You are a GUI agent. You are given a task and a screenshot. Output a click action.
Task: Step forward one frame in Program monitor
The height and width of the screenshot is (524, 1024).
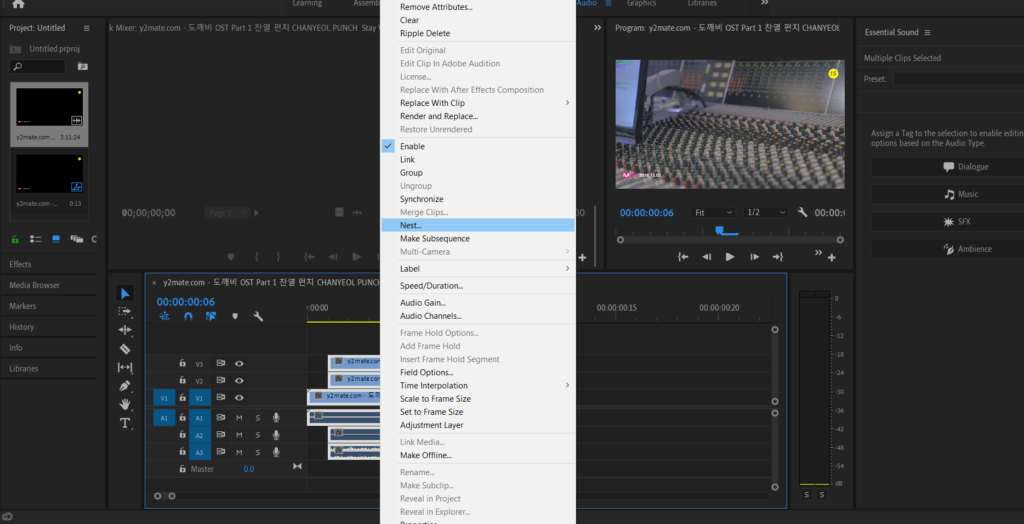tap(754, 257)
